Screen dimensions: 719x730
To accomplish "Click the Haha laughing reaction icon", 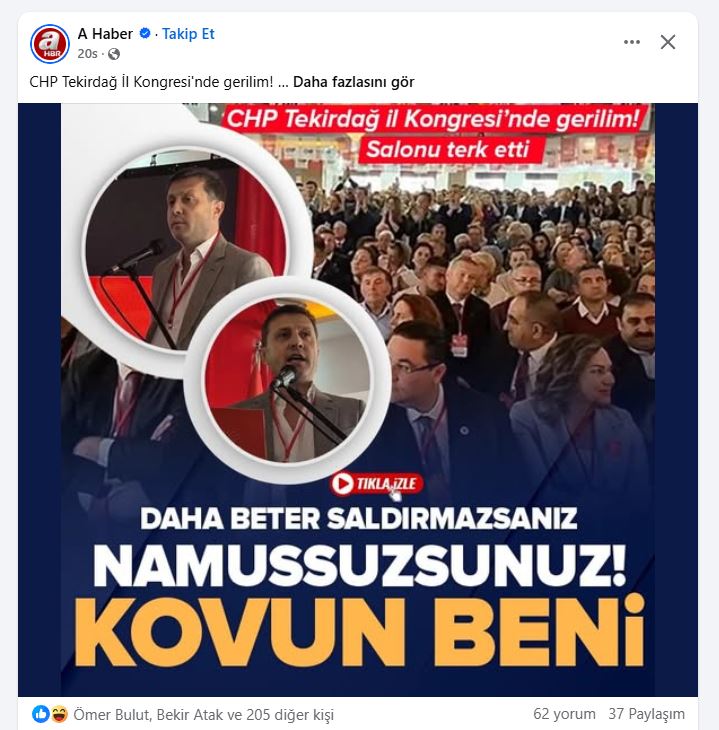I will pyautogui.click(x=60, y=714).
